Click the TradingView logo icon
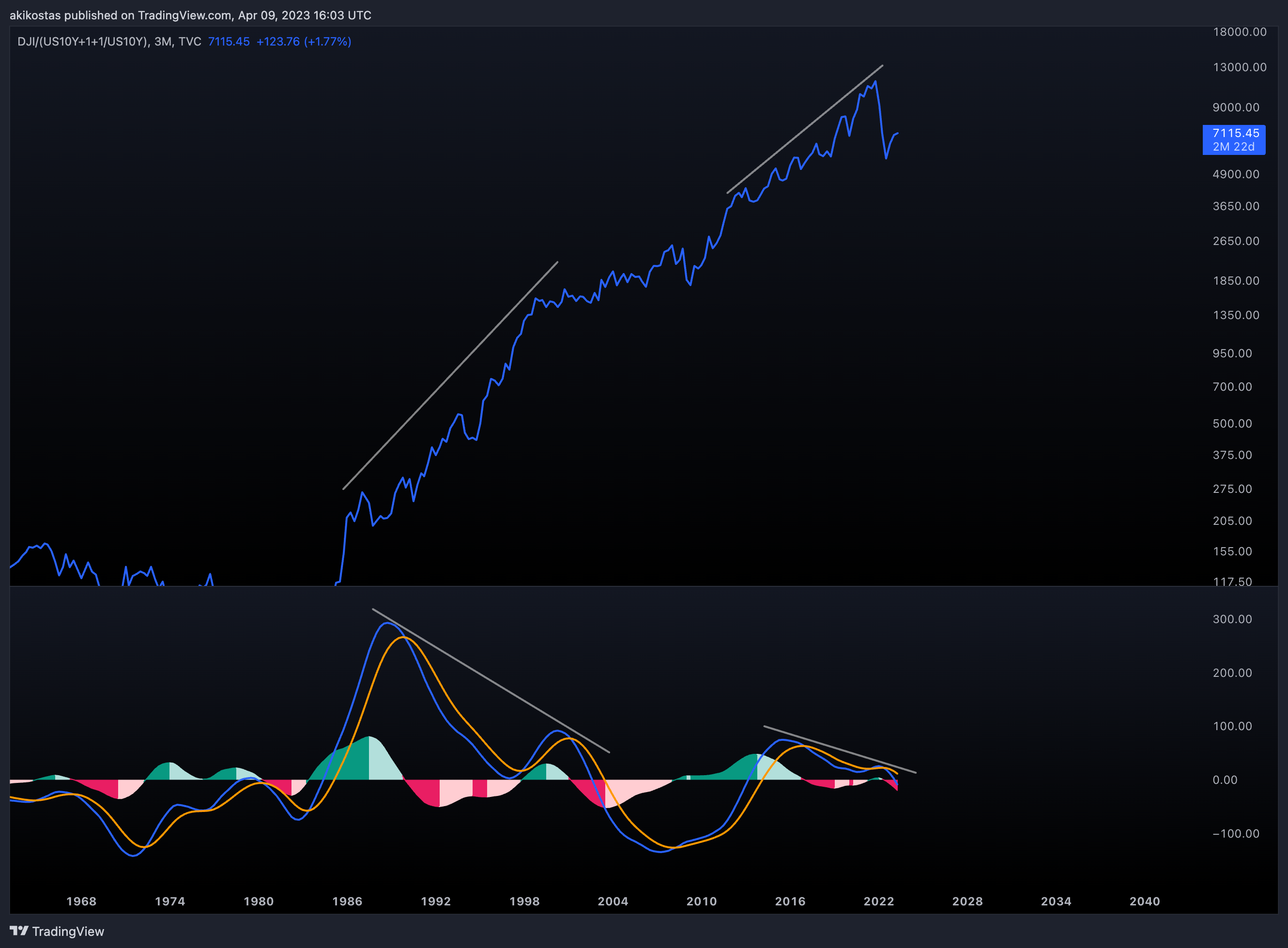 point(19,931)
